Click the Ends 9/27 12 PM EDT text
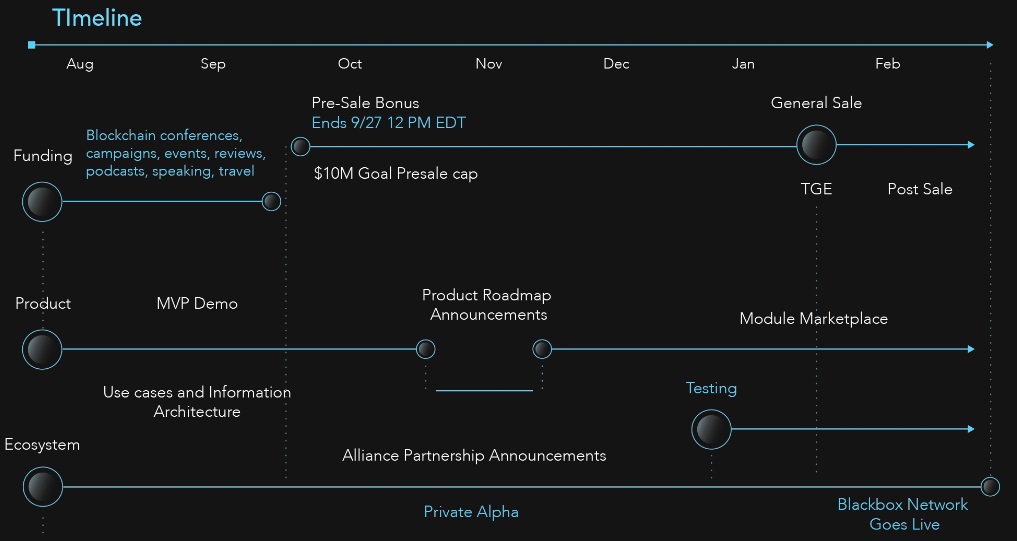The height and width of the screenshot is (541, 1017). tap(389, 123)
